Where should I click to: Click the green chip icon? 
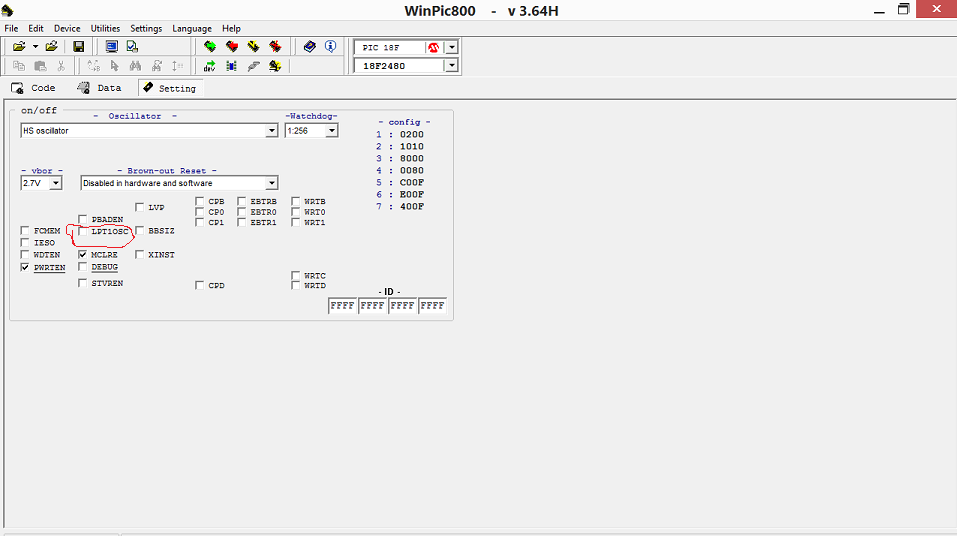(x=211, y=47)
